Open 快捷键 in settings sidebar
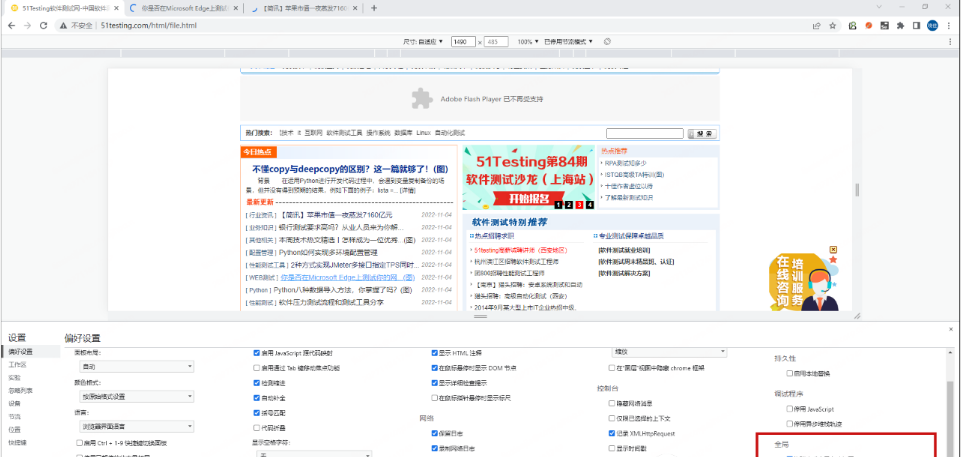 click(x=17, y=442)
